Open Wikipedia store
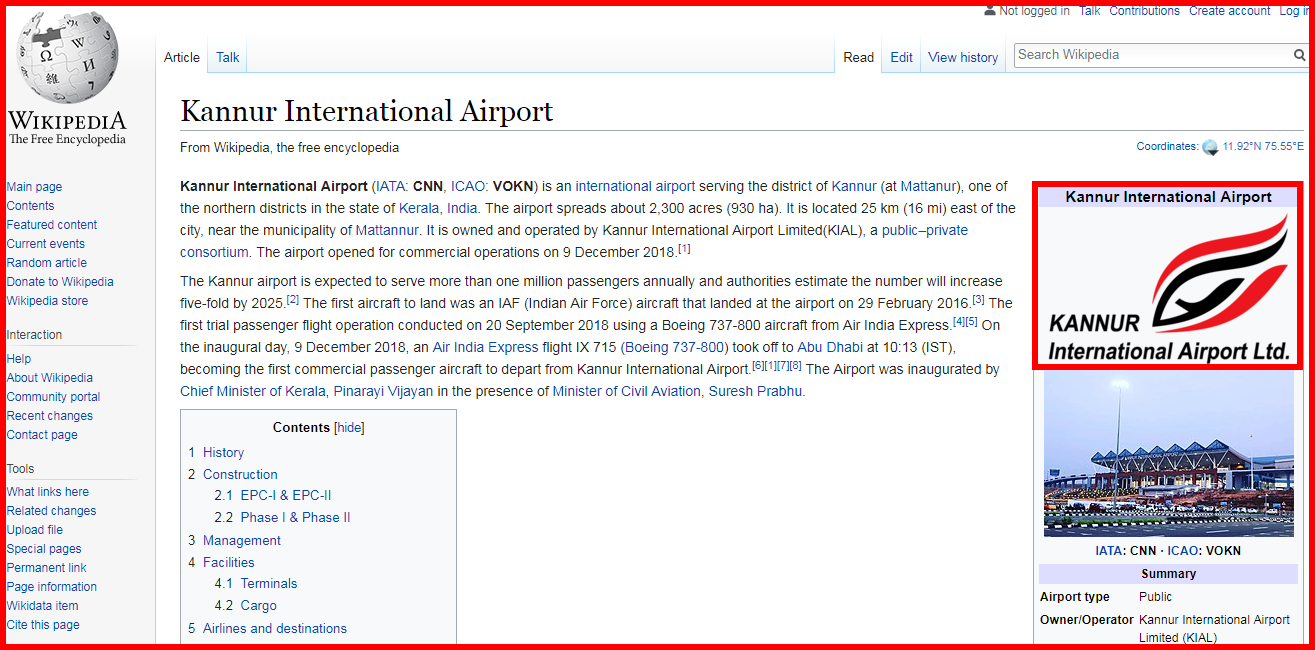Screen dimensions: 1315x650 point(47,301)
